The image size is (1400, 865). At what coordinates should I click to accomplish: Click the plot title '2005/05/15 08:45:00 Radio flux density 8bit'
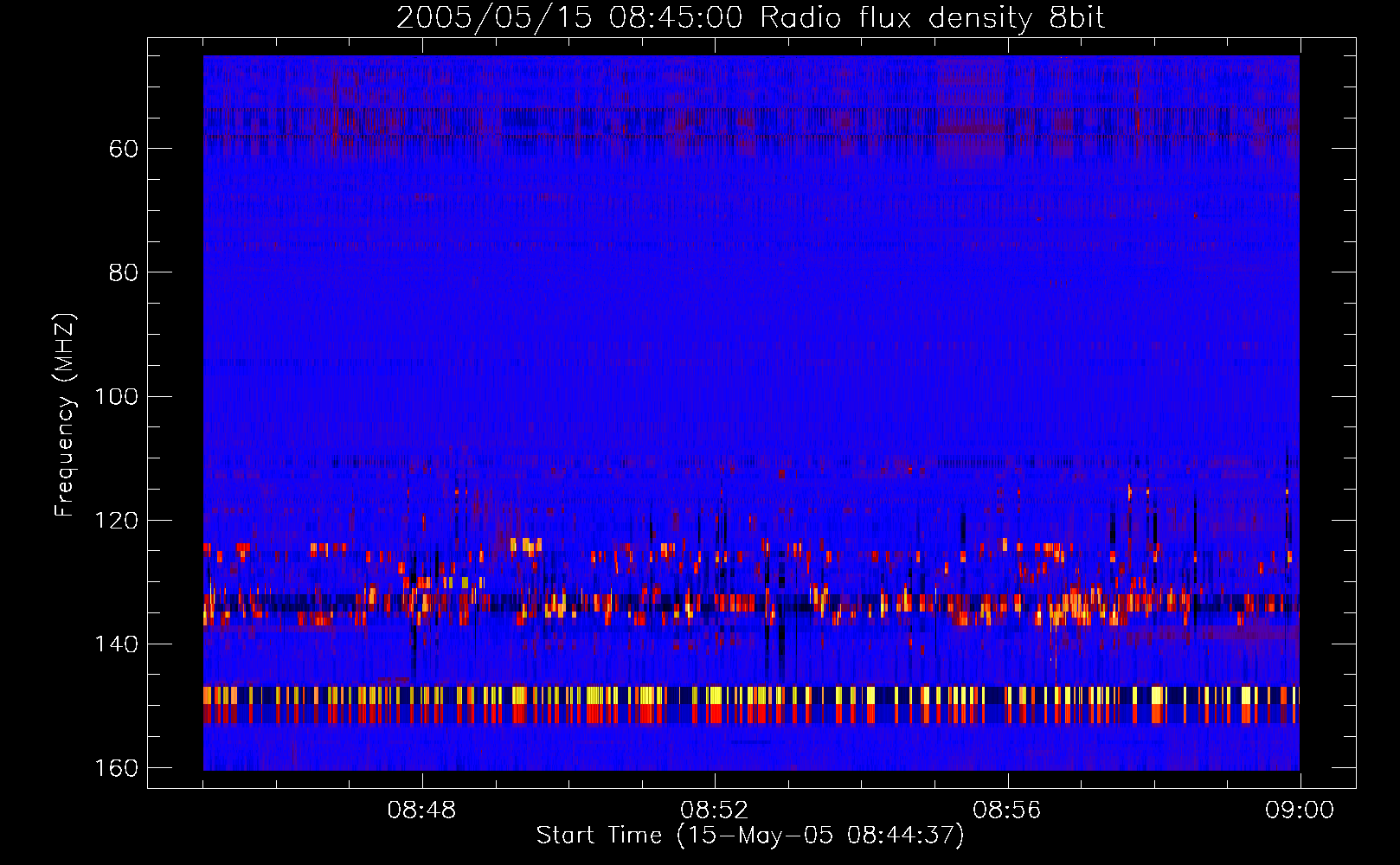[x=750, y=18]
